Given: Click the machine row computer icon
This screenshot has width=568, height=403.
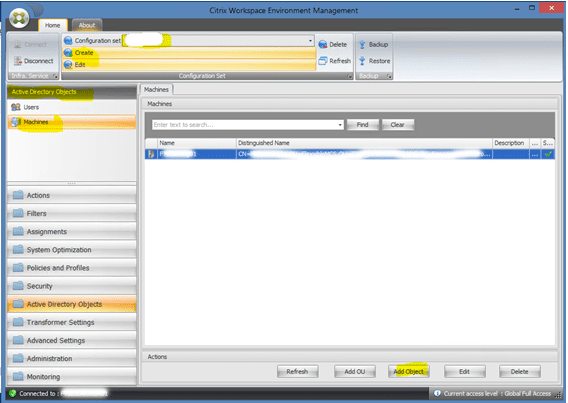Looking at the screenshot, I should tap(151, 154).
